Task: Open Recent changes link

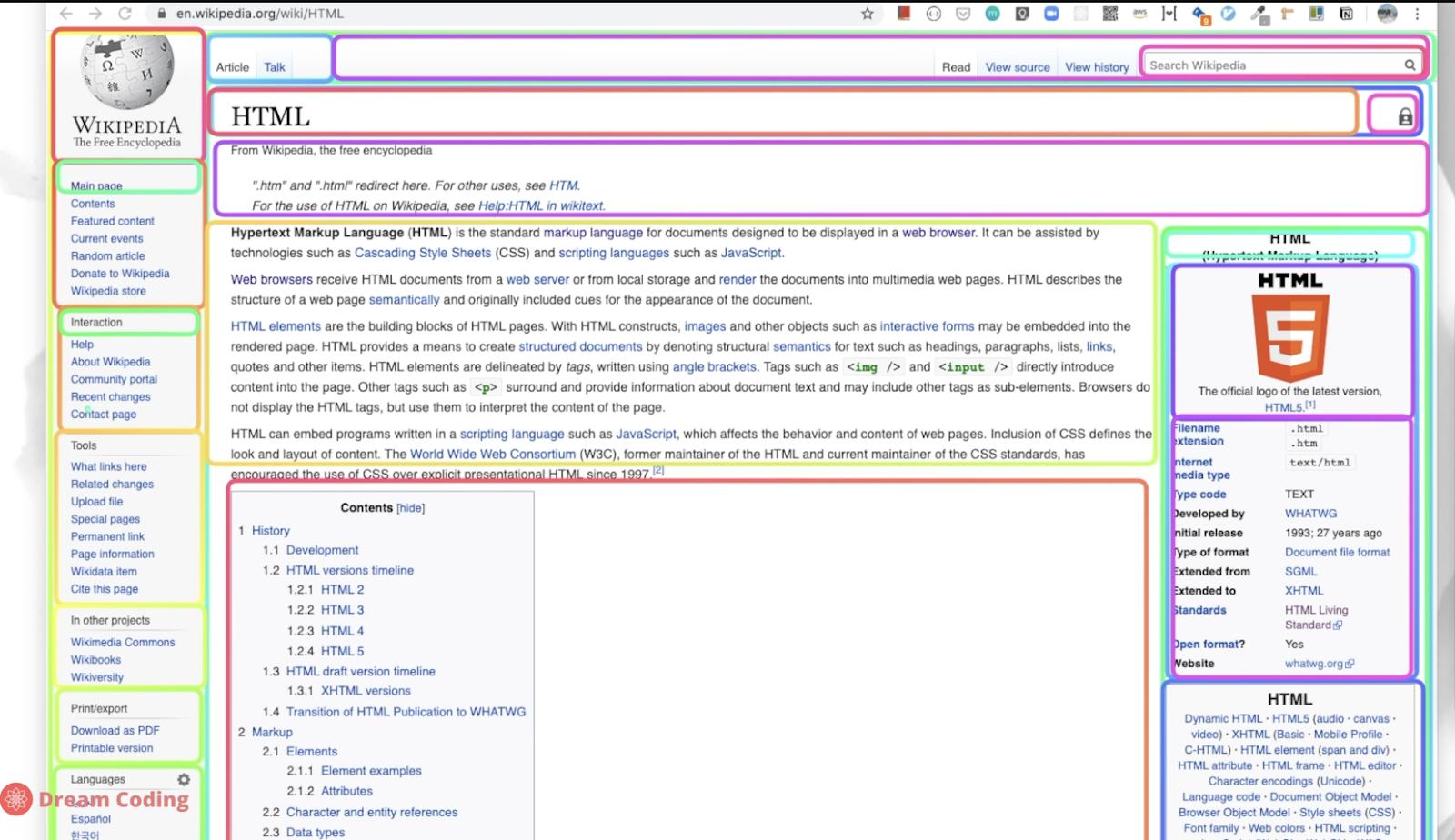Action: click(x=111, y=396)
